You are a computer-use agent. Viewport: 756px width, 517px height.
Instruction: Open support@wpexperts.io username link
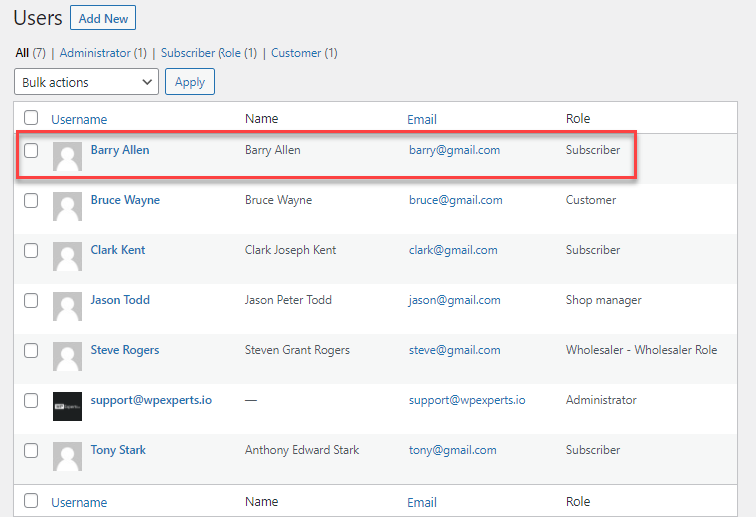(151, 400)
